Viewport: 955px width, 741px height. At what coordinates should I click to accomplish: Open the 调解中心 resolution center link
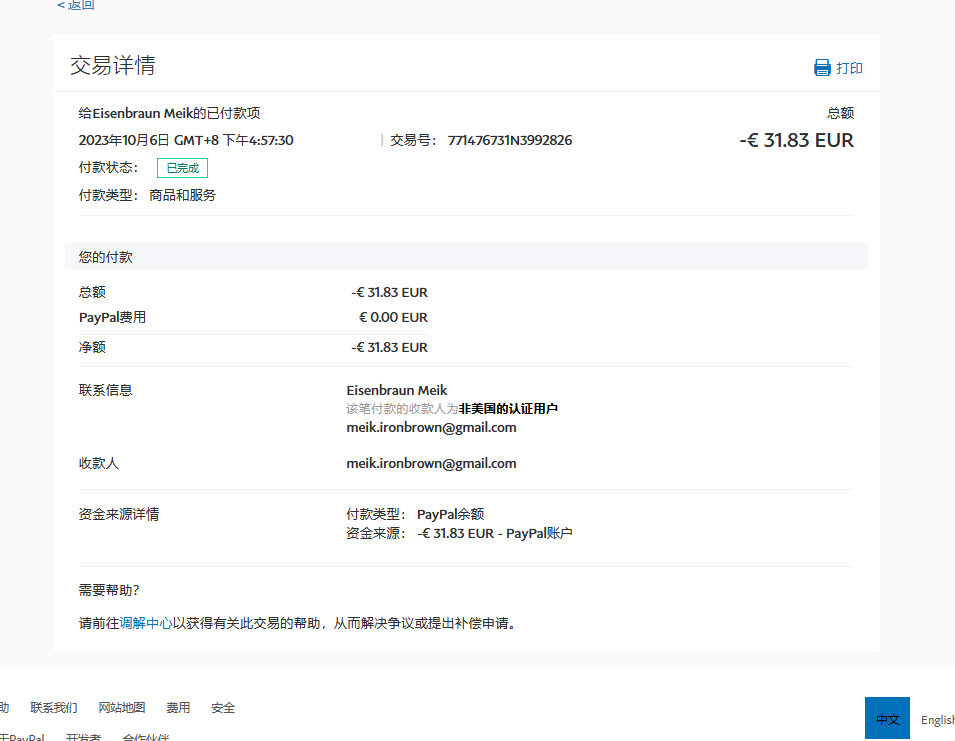(x=146, y=623)
